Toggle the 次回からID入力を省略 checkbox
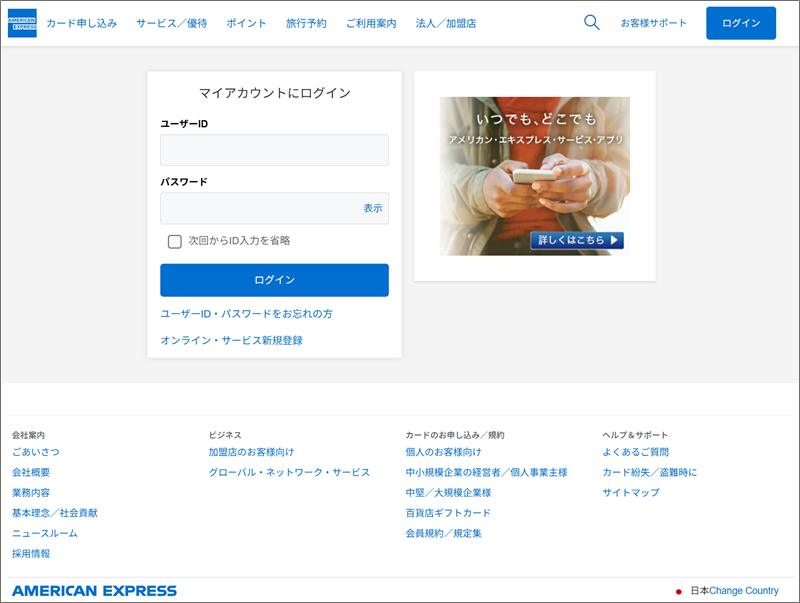The width and height of the screenshot is (800, 603). (x=175, y=241)
